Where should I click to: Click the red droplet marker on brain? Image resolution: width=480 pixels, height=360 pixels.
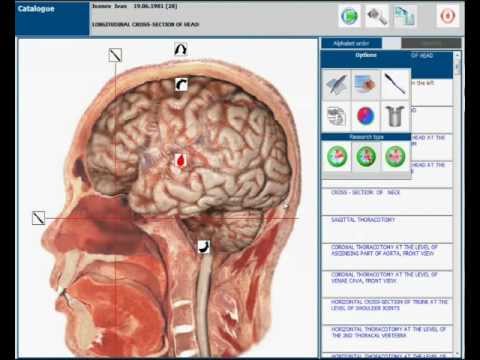tap(180, 161)
